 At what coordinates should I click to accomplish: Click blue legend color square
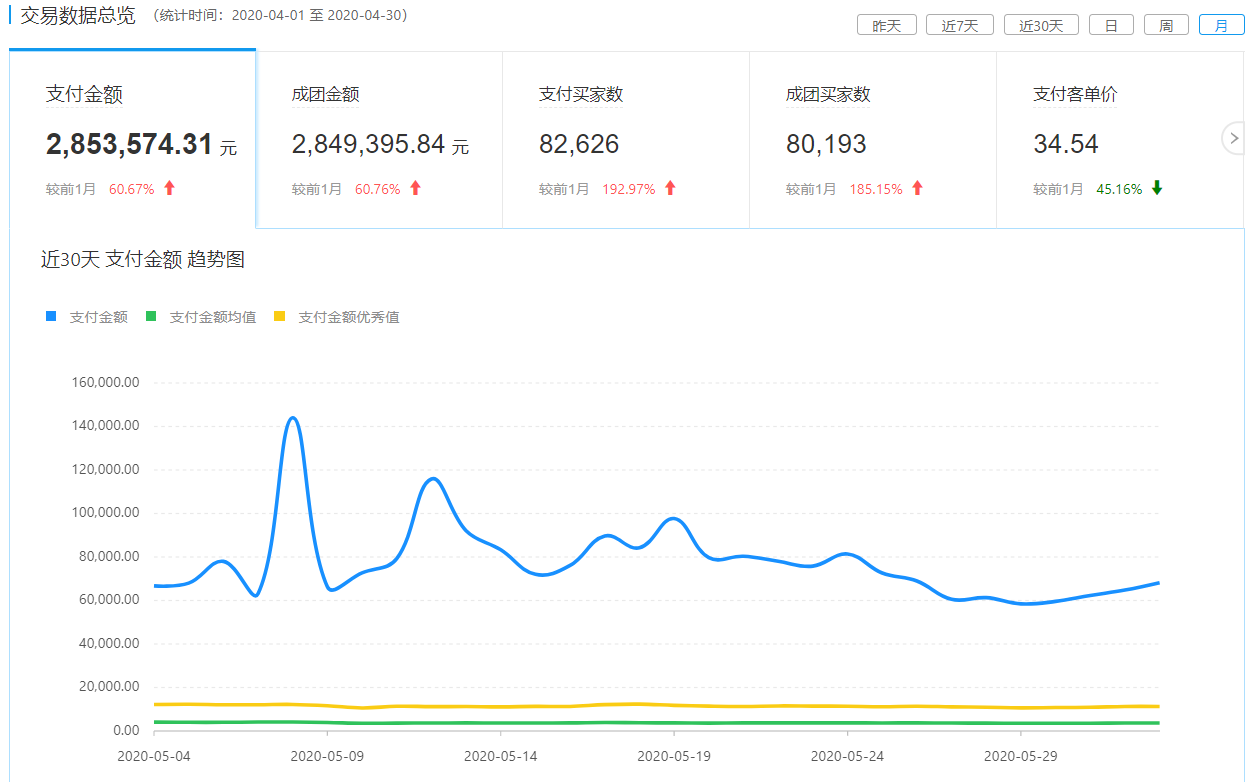coord(51,316)
